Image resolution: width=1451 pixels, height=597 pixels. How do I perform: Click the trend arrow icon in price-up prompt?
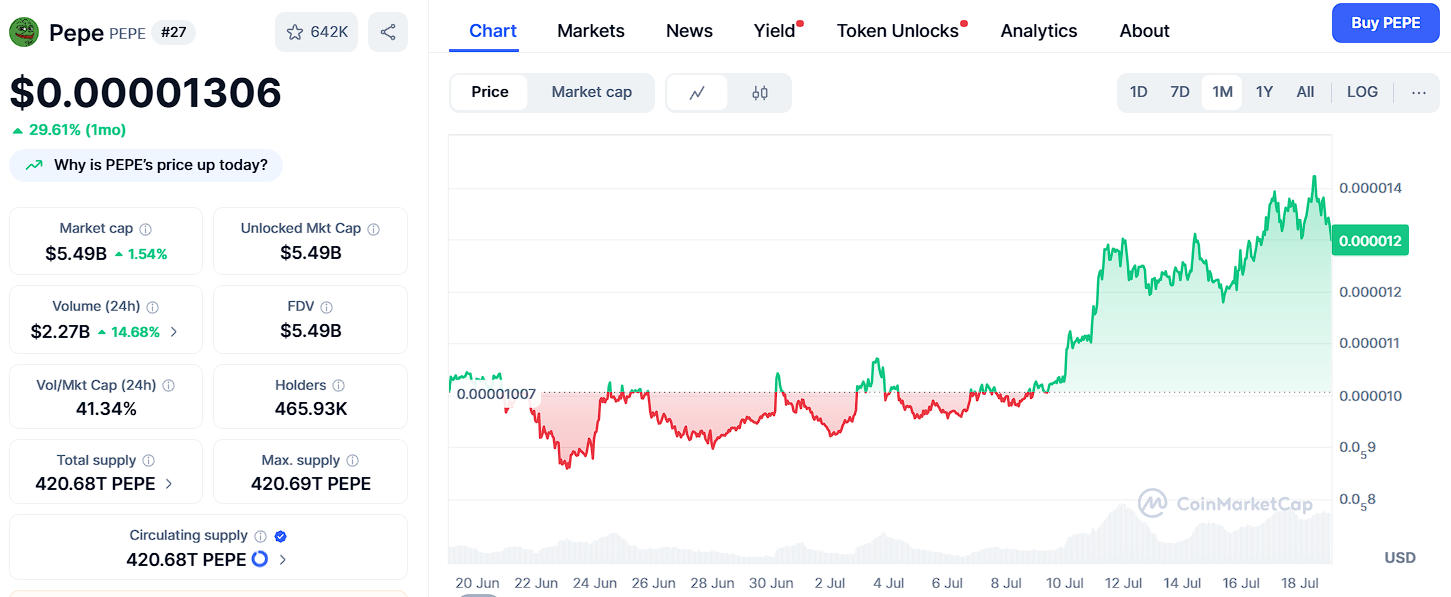[x=35, y=165]
